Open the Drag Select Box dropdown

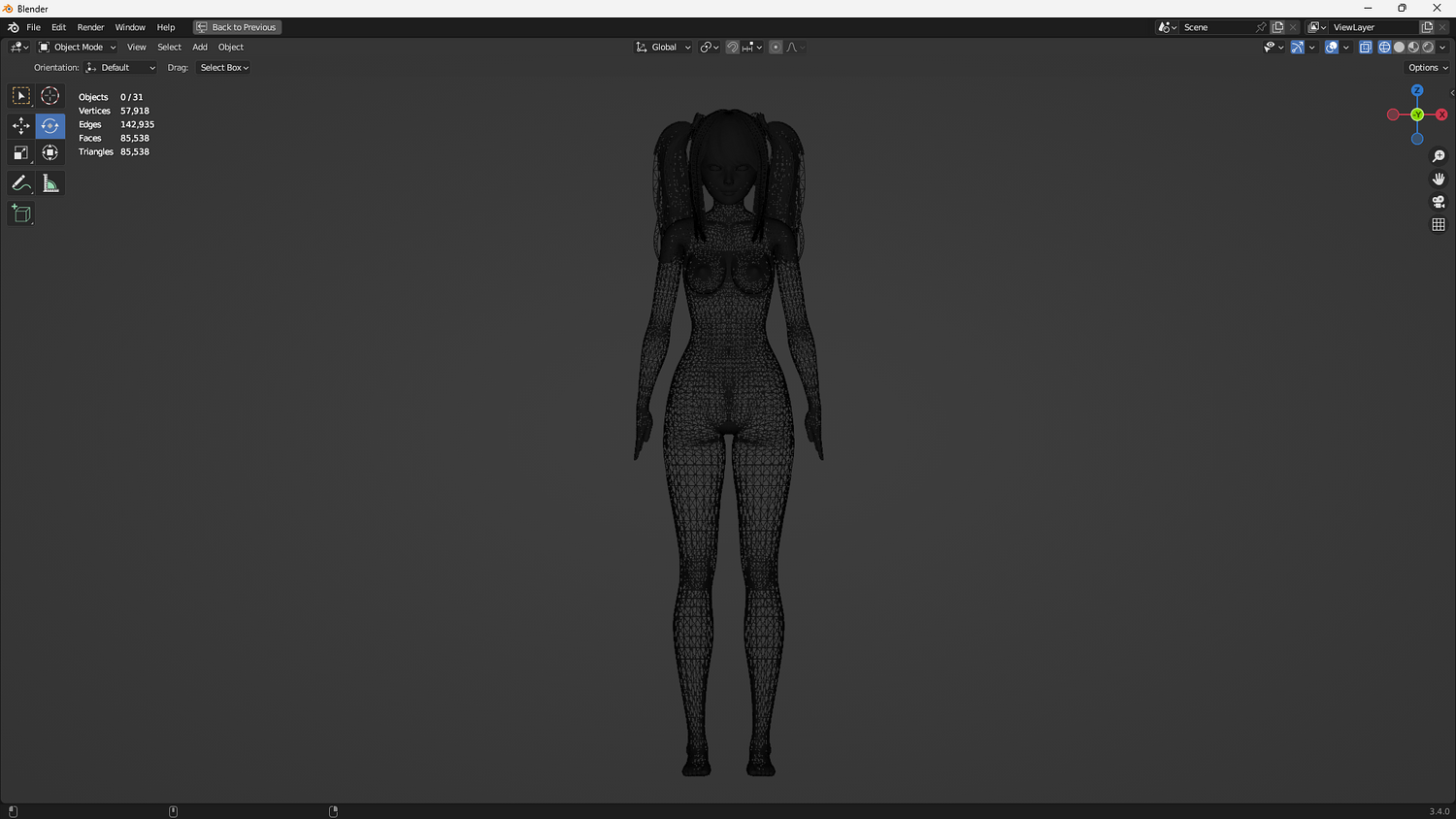tap(224, 68)
